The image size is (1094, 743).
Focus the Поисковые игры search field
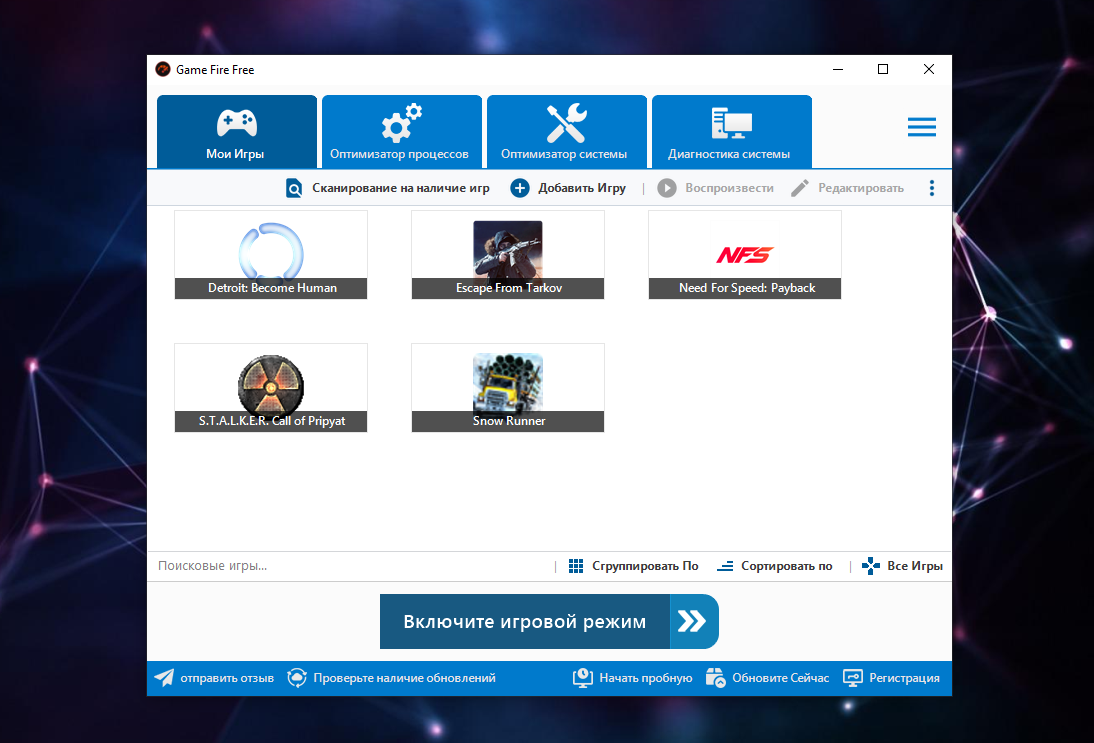(349, 566)
